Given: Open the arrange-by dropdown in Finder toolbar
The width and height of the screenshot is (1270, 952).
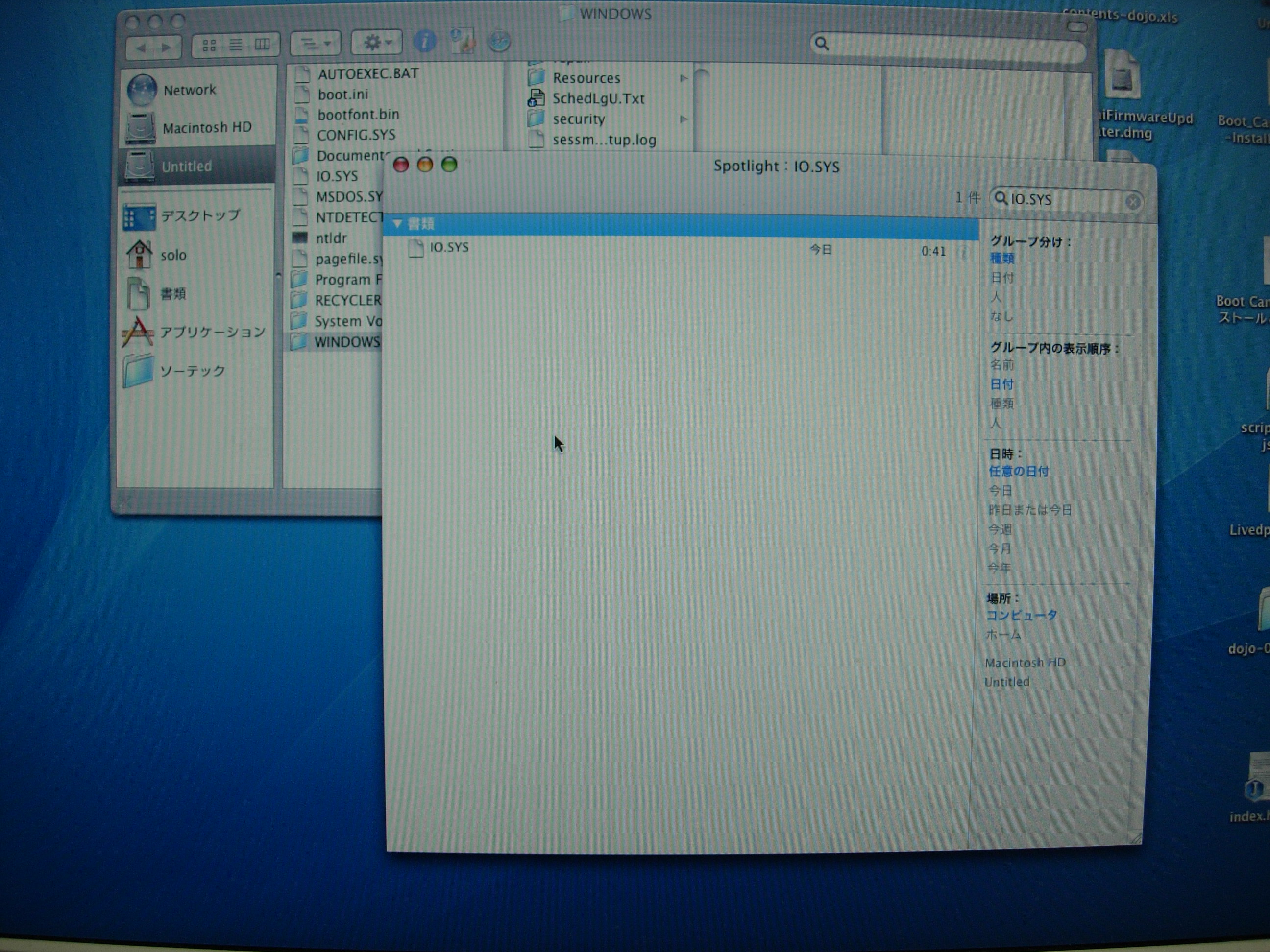Looking at the screenshot, I should 316,43.
